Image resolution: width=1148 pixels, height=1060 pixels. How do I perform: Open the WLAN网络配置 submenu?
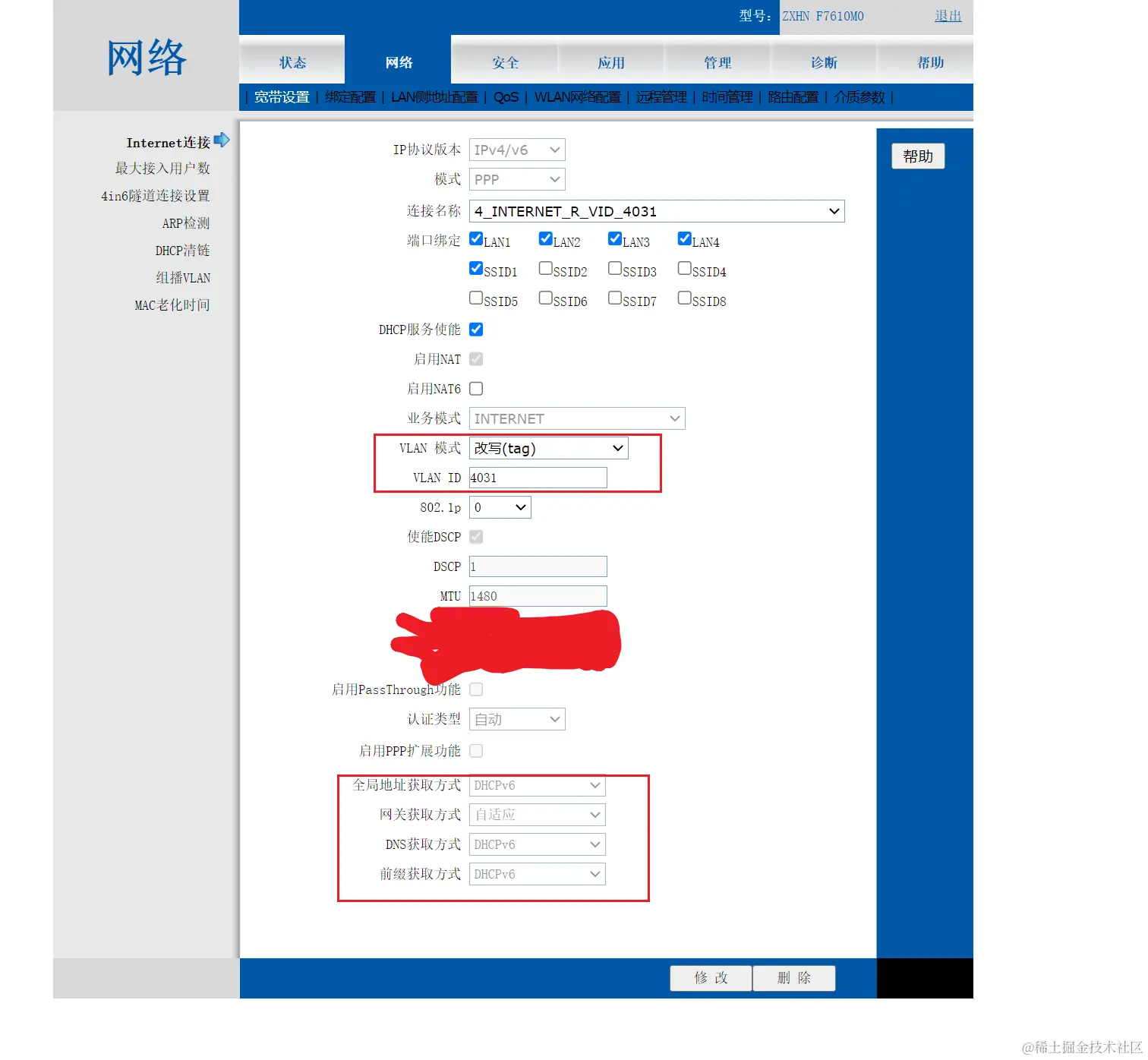click(577, 97)
